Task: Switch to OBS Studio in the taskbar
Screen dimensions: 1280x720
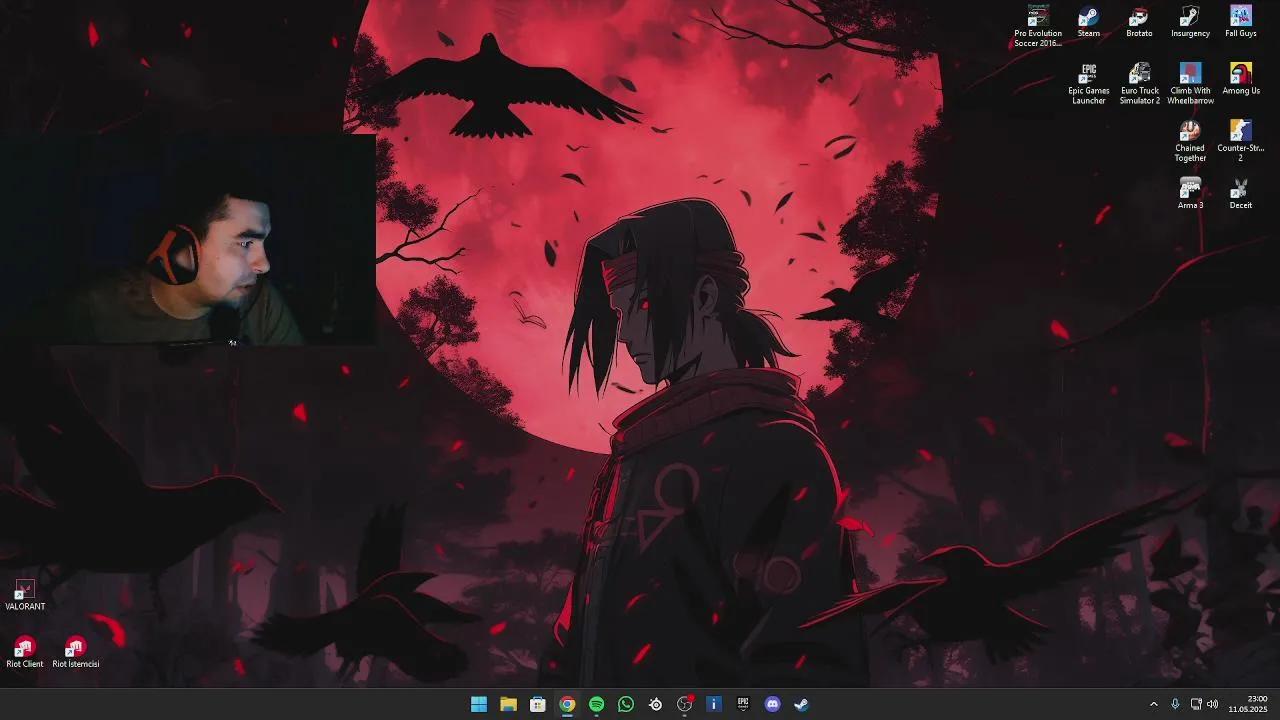Action: pyautogui.click(x=685, y=704)
